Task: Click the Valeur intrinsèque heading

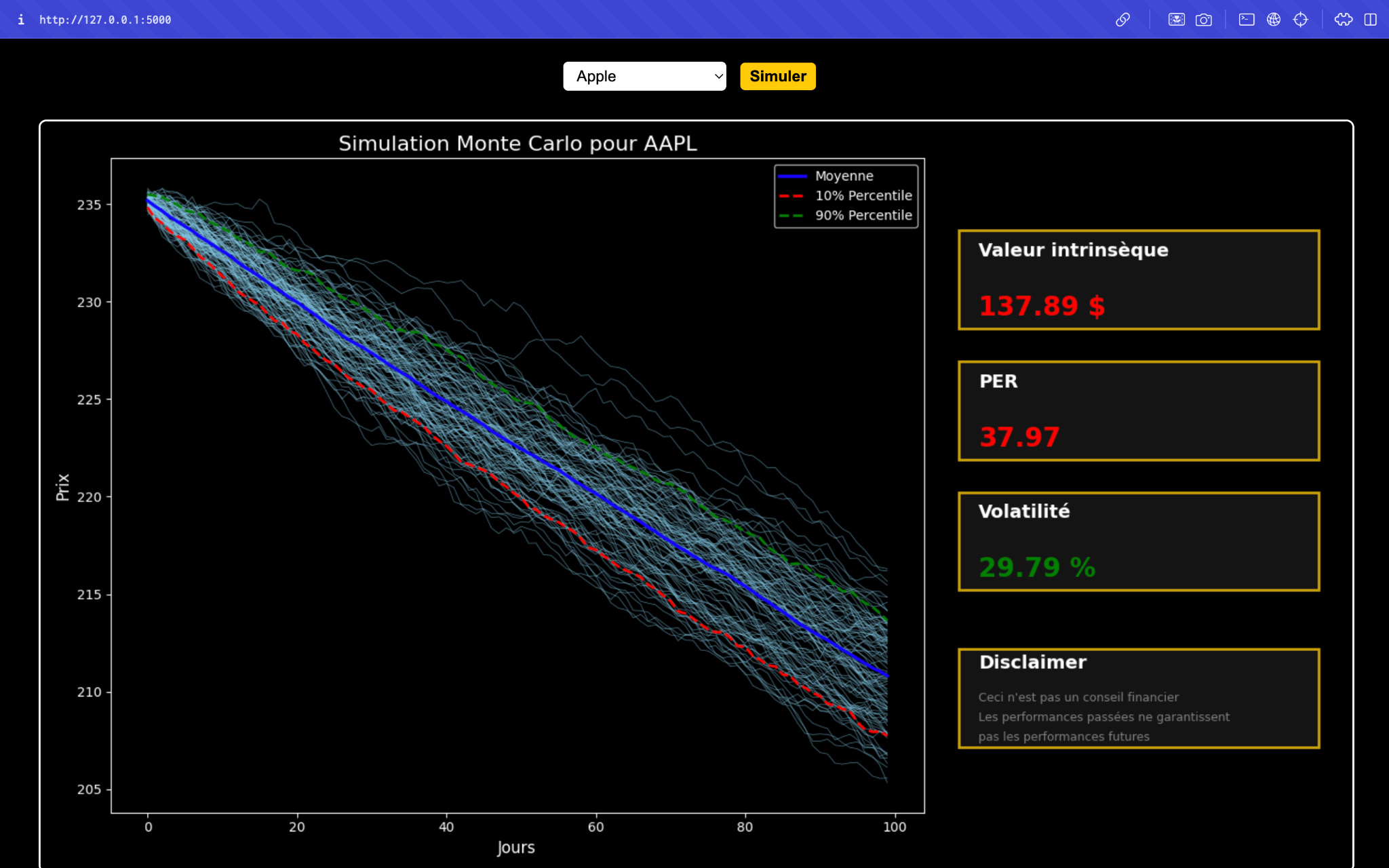Action: tap(1073, 250)
